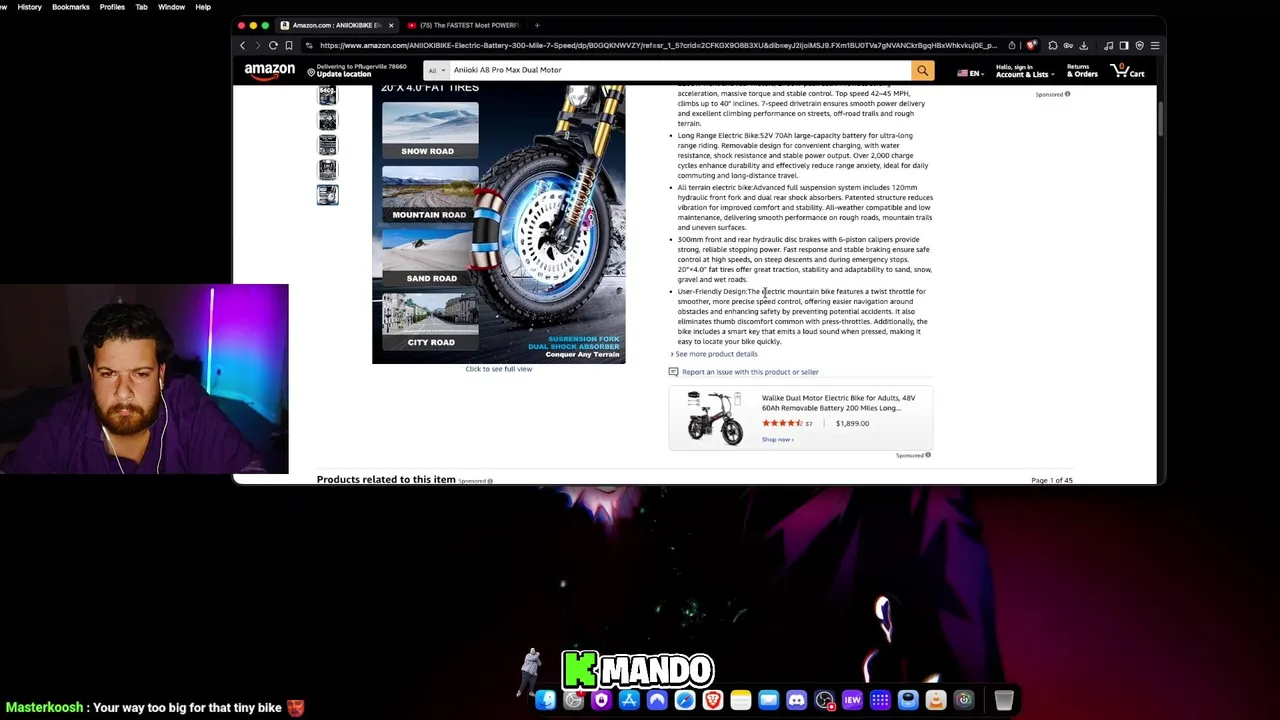The image size is (1280, 720).
Task: Open the browser hamburger menu
Action: pos(1155,45)
